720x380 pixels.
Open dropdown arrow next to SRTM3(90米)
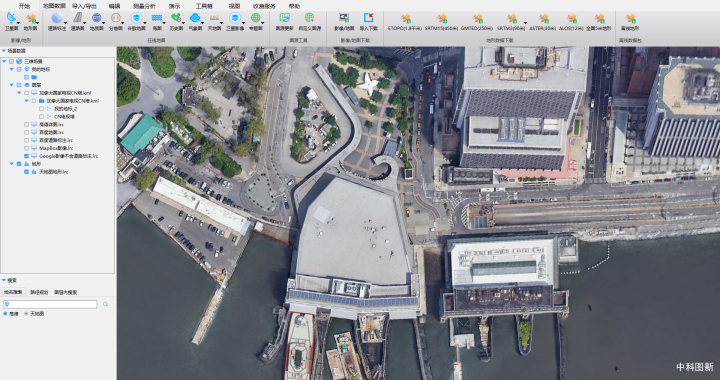tap(525, 22)
